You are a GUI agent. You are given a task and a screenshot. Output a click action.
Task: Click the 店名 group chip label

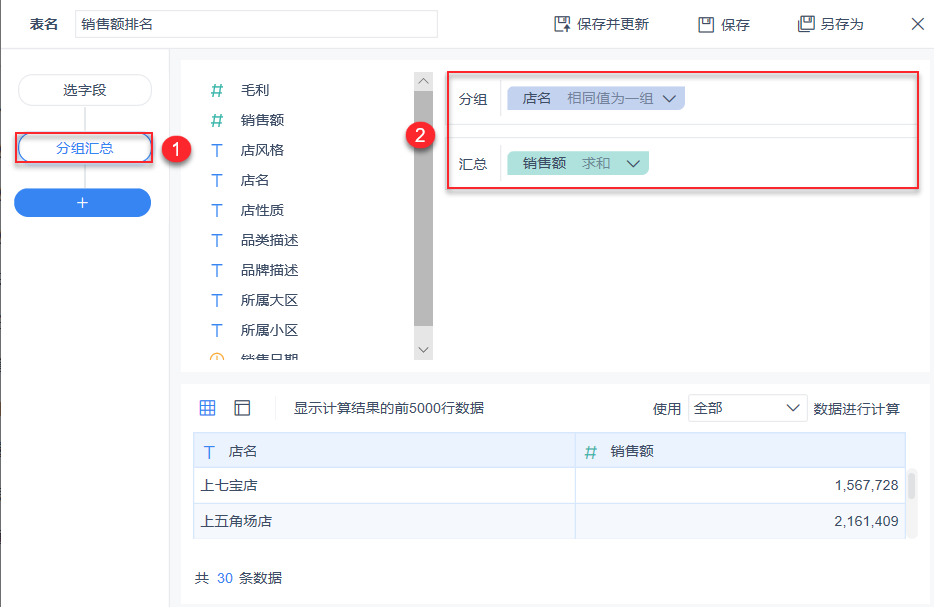tap(537, 98)
